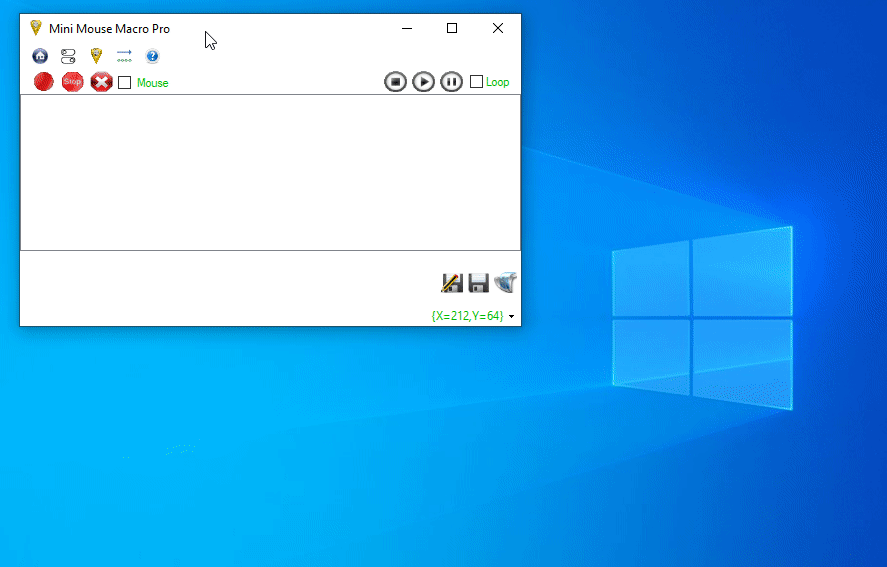This screenshot has height=567, width=887.
Task: Play the macro with the play button
Action: tap(423, 82)
